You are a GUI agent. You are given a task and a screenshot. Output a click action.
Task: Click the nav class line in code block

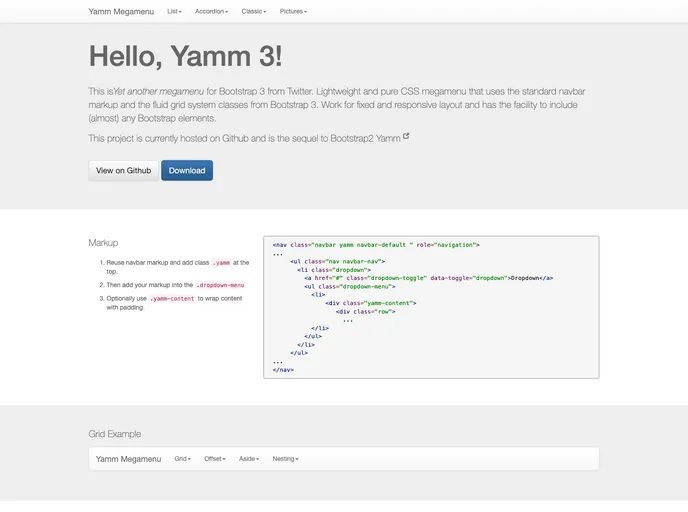click(376, 245)
